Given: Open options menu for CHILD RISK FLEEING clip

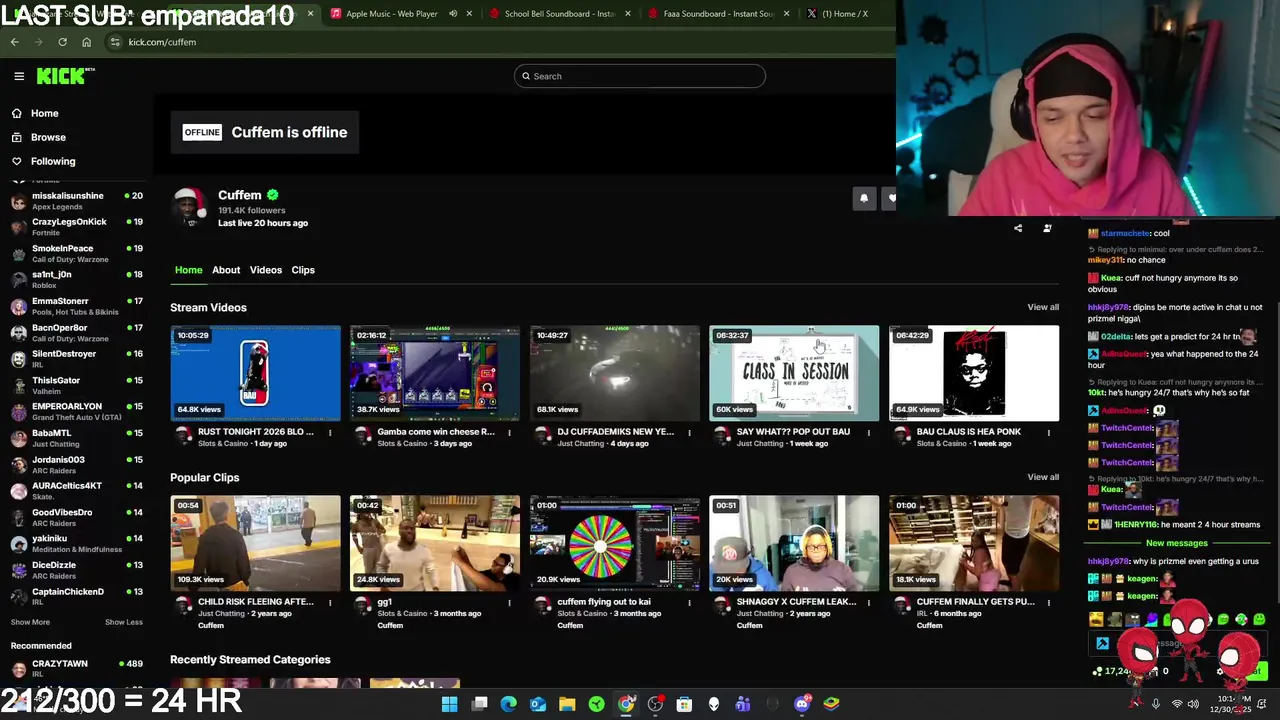Looking at the screenshot, I should pyautogui.click(x=329, y=603).
